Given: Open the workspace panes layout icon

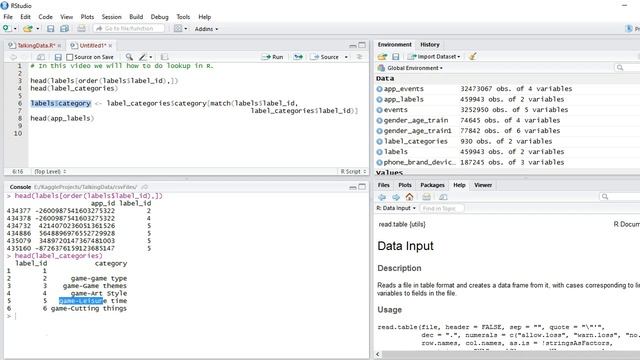Looking at the screenshot, I should (178, 29).
